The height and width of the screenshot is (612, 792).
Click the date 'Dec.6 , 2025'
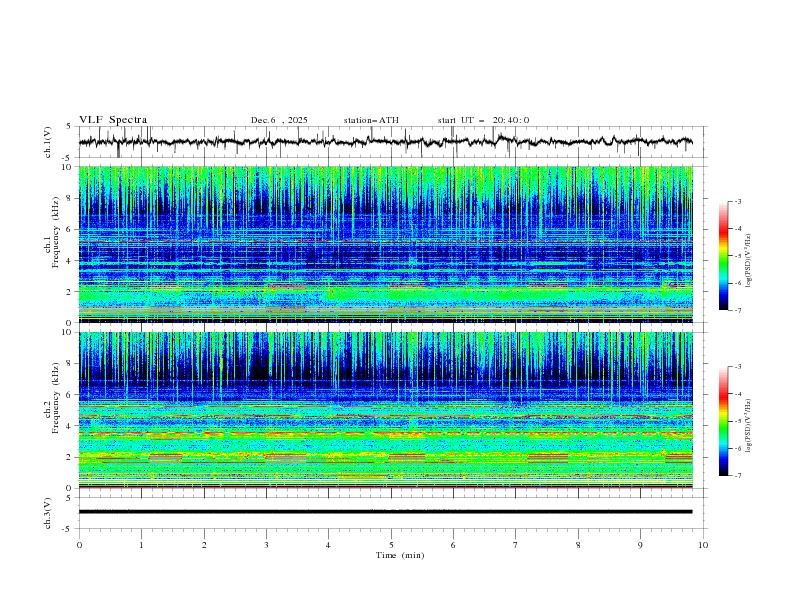pyautogui.click(x=279, y=120)
